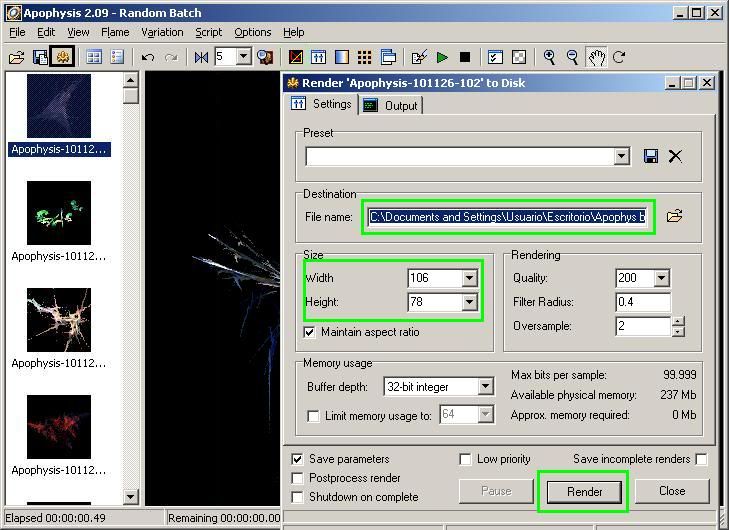The image size is (729, 530).
Task: Click the Close button in dialog
Action: pos(672,491)
